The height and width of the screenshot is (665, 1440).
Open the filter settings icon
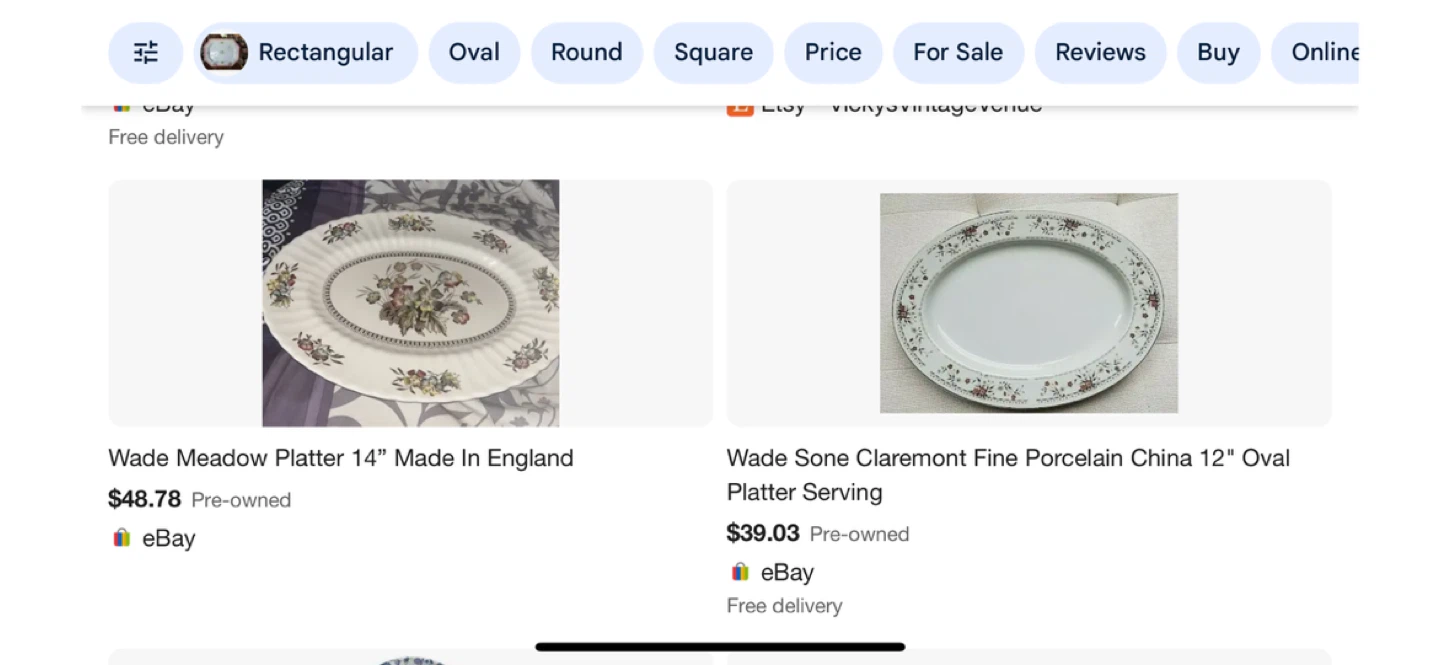[x=146, y=53]
